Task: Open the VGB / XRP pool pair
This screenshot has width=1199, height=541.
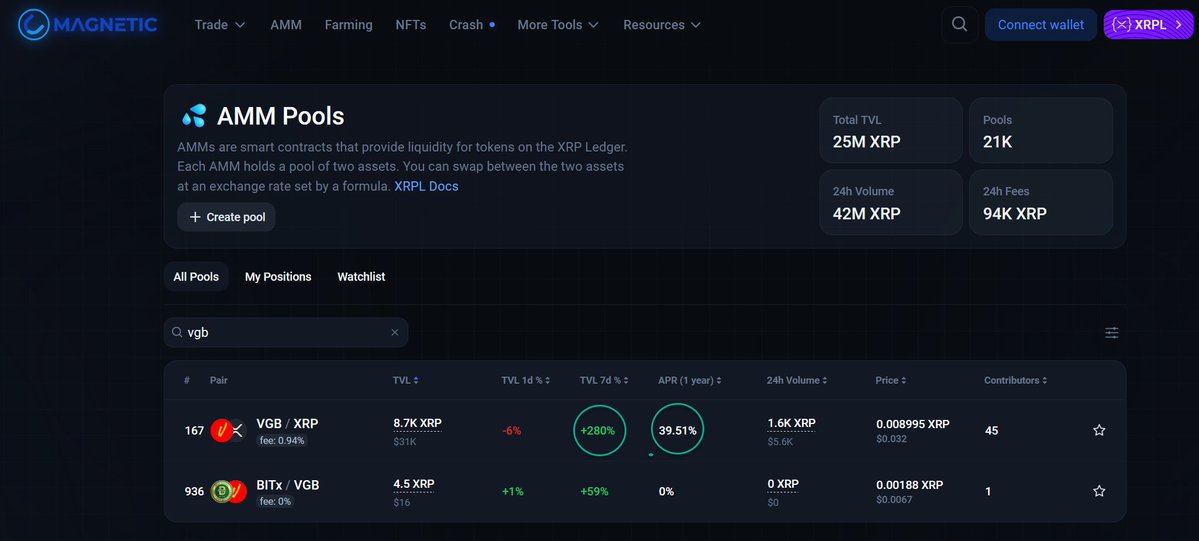Action: tap(287, 423)
